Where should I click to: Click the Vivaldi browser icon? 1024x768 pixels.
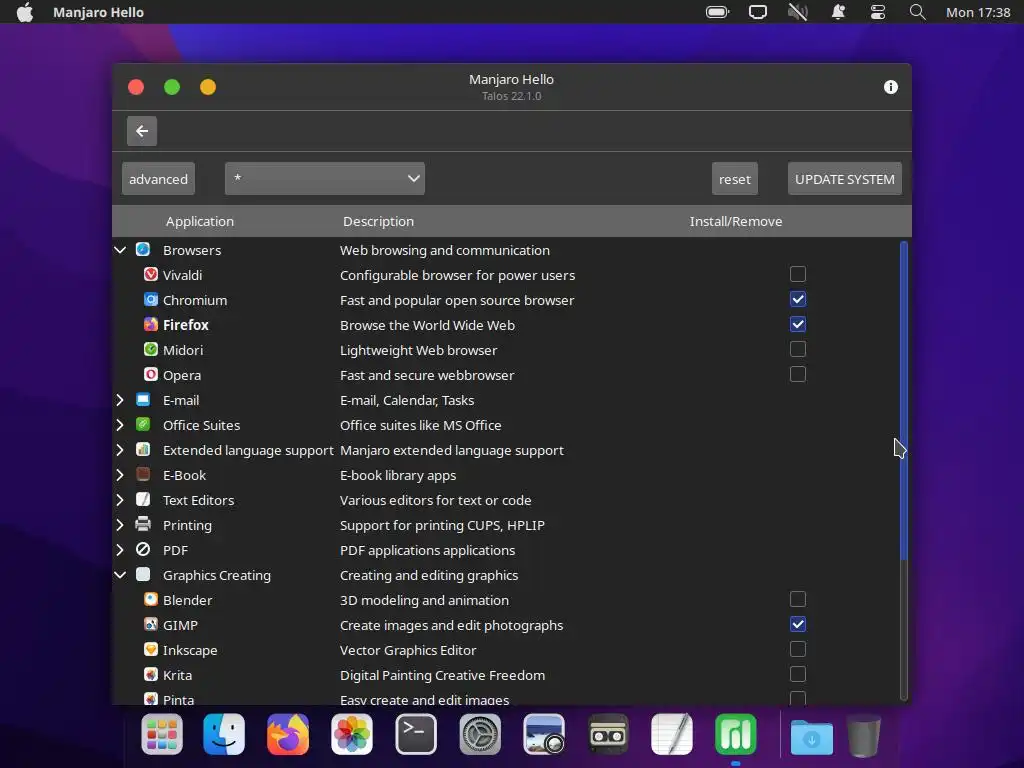pos(151,274)
